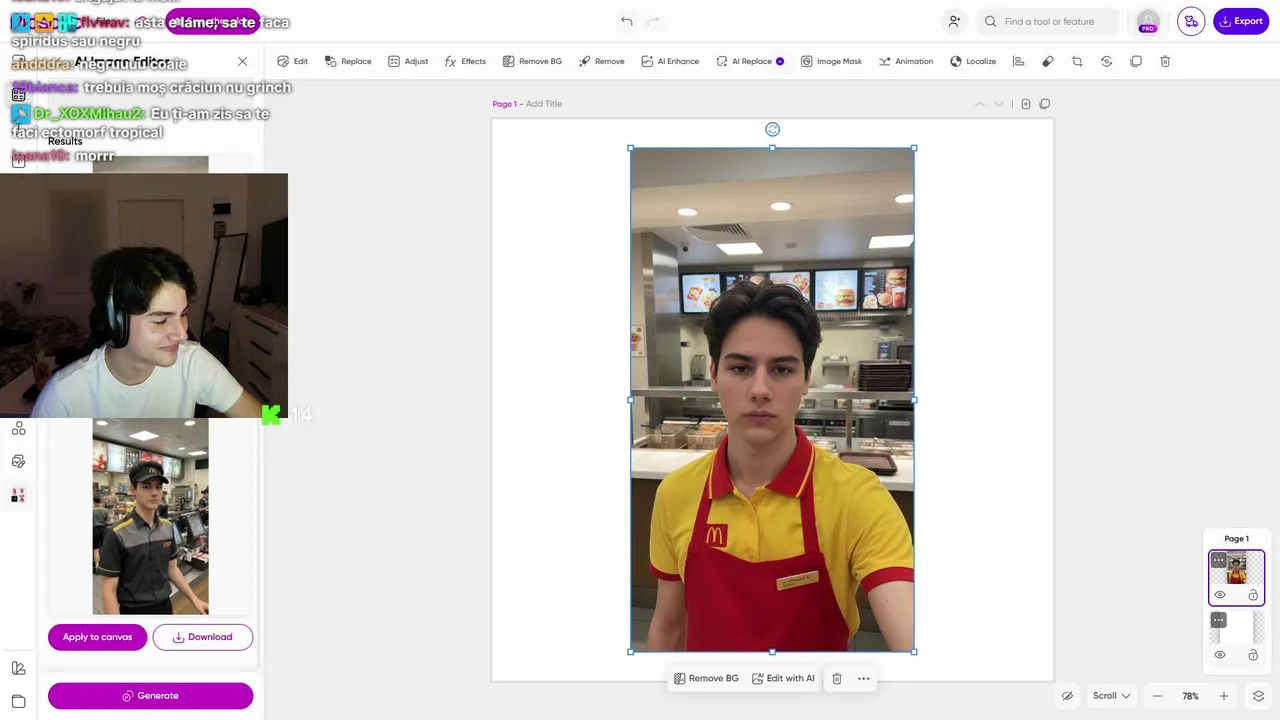Open the first layer's three-dot menu
This screenshot has height=720, width=1280.
[x=1218, y=561]
